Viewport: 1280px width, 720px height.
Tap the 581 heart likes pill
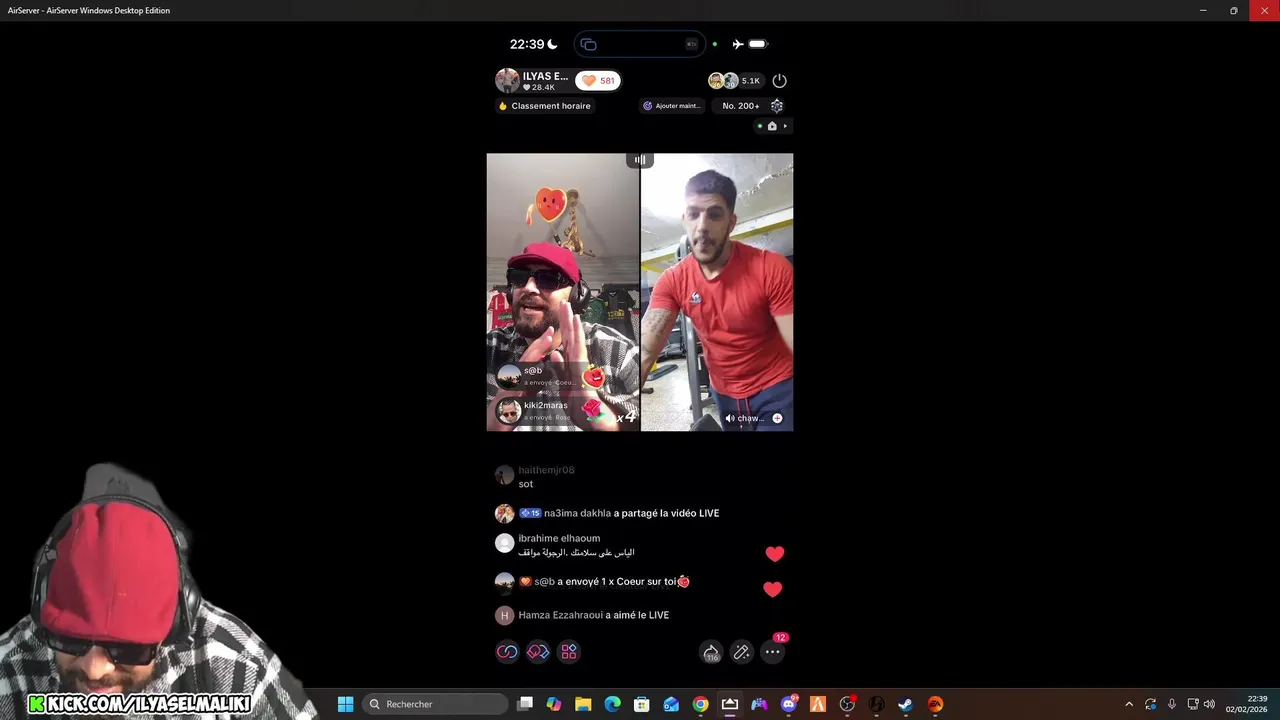click(598, 81)
